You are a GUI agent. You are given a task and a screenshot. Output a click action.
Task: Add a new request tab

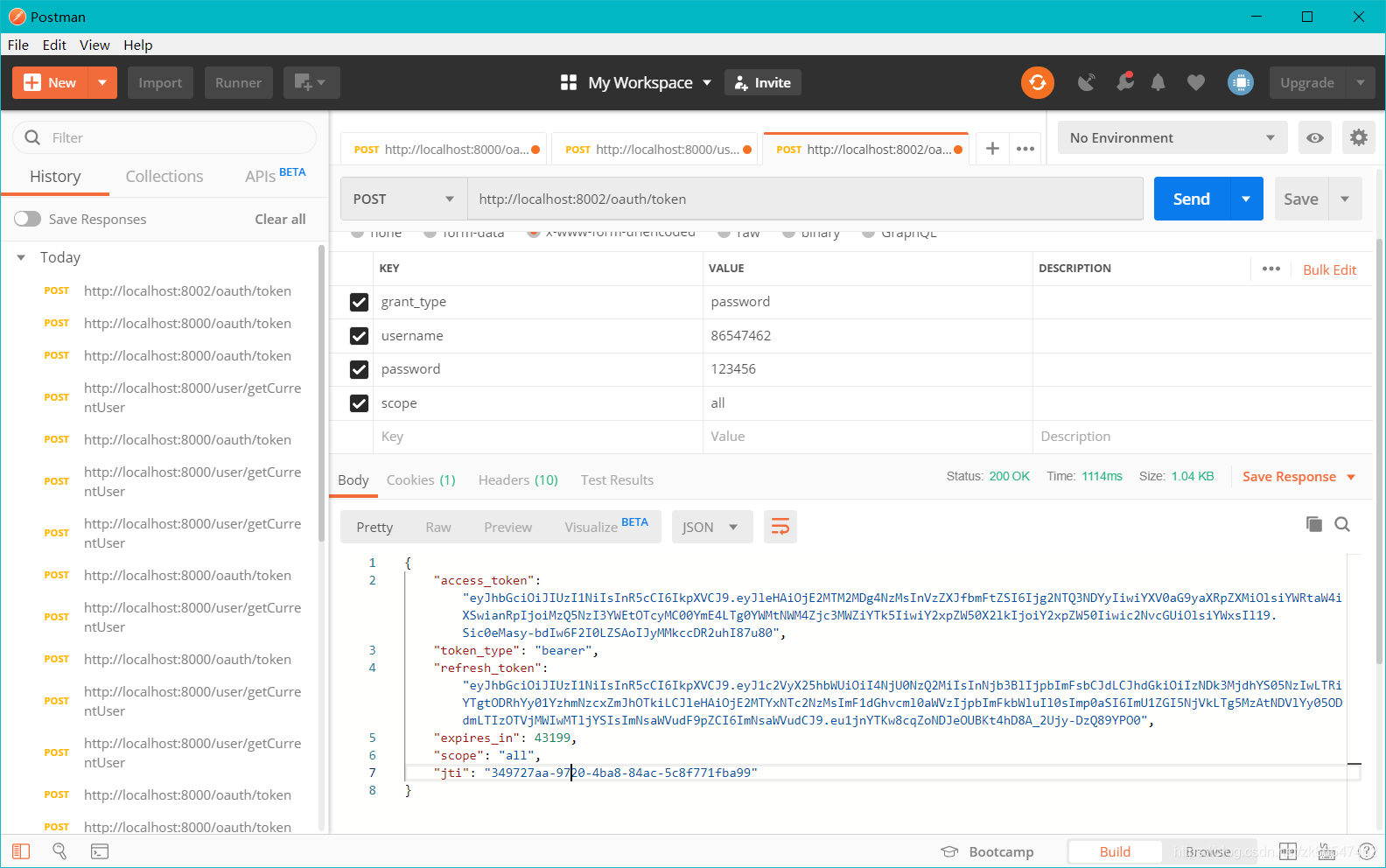pos(992,149)
